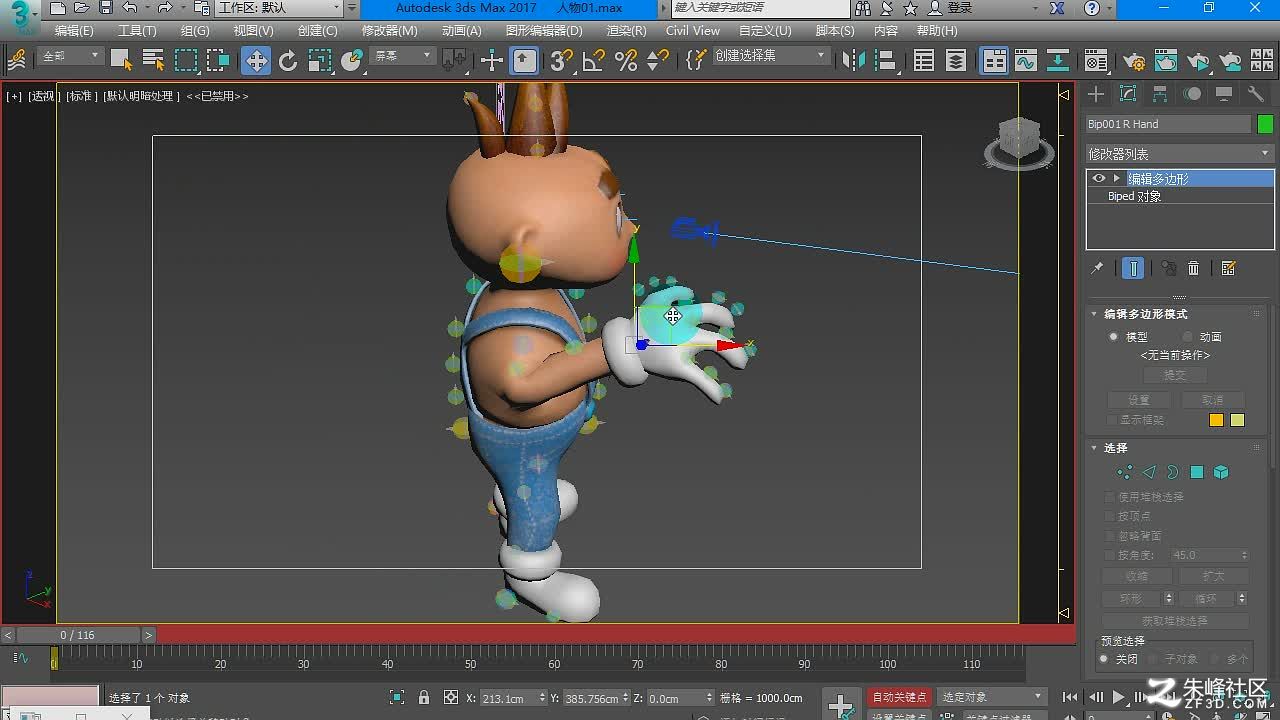The height and width of the screenshot is (720, 1280).
Task: Open the Select by Name list tool
Action: tap(153, 61)
